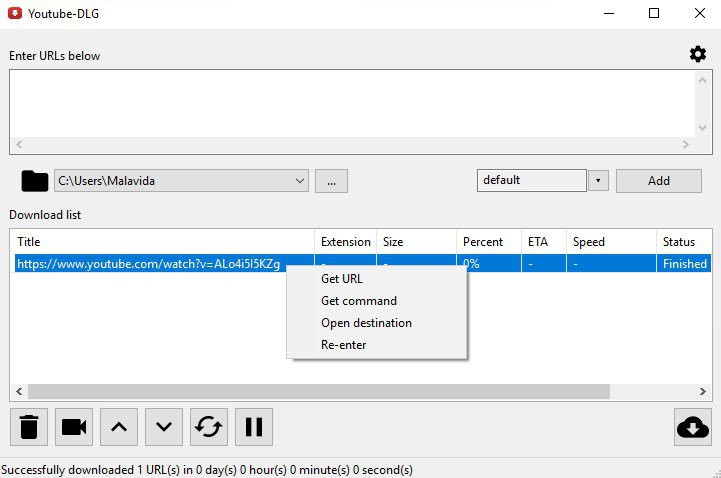Click the URL box scroll-left arrow
Screen dimensions: 721x478
[19, 144]
